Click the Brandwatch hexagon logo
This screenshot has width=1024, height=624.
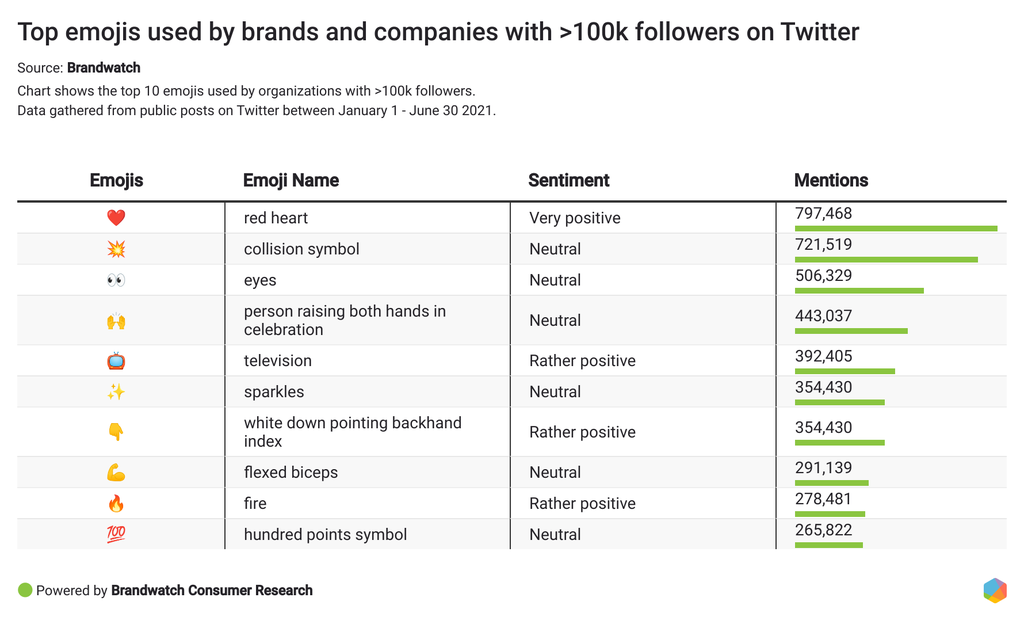994,590
